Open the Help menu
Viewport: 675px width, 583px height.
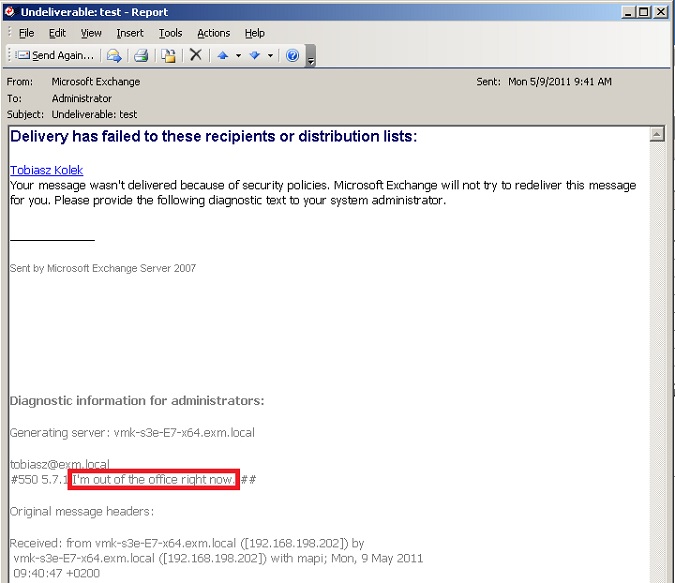(254, 33)
